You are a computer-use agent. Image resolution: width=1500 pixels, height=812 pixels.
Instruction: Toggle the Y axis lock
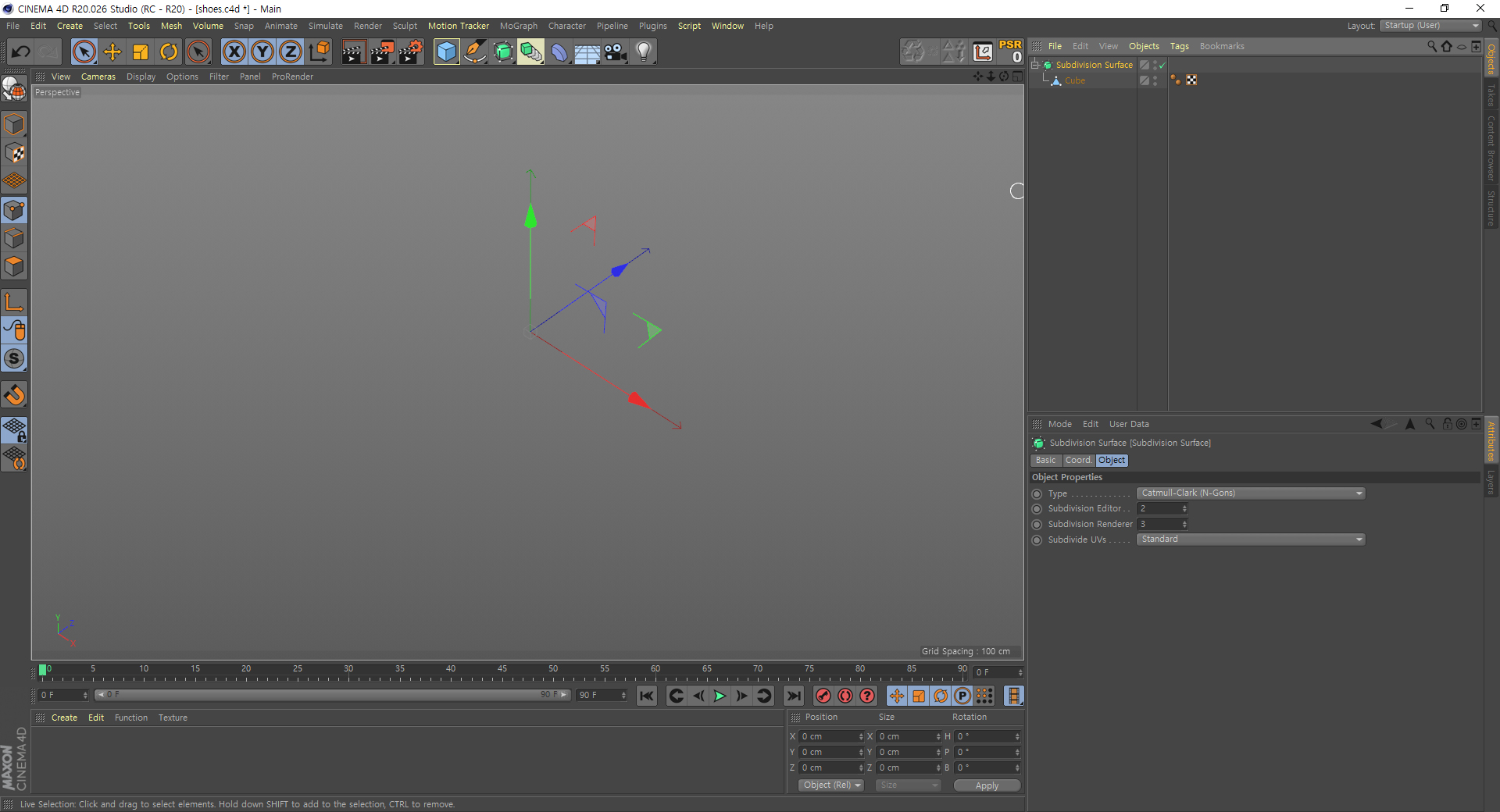tap(262, 52)
